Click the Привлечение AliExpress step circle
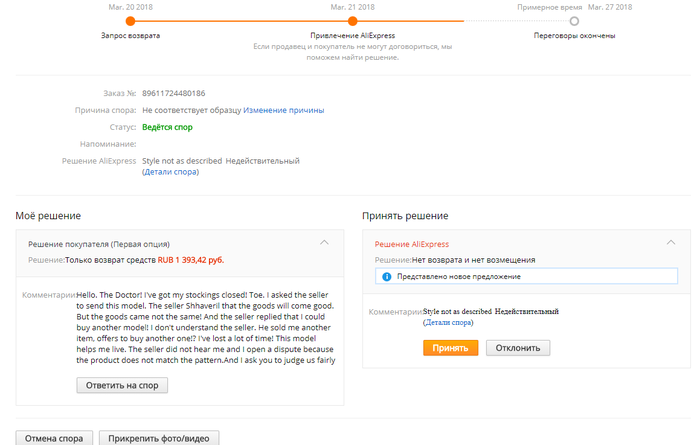This screenshot has width=700, height=445. click(x=352, y=20)
